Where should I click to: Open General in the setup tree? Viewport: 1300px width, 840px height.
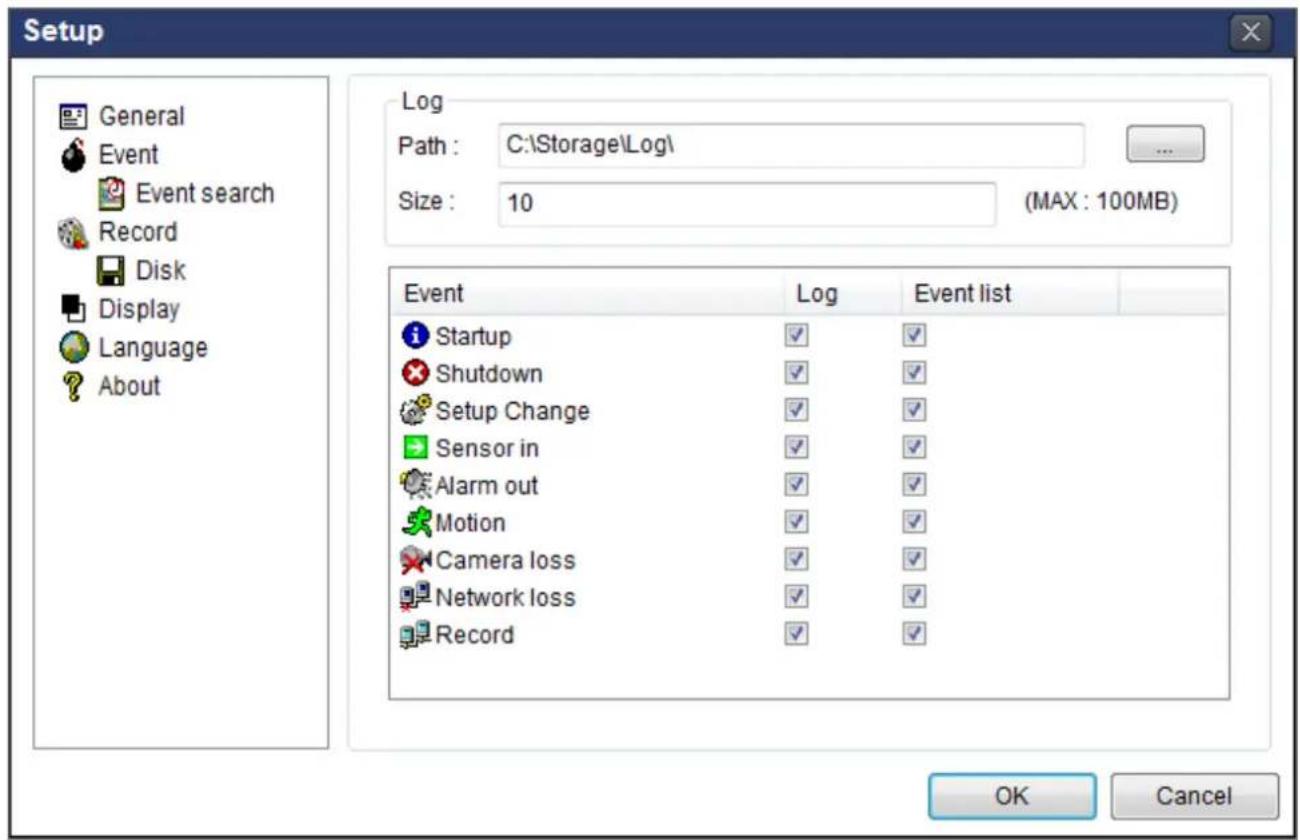(141, 116)
